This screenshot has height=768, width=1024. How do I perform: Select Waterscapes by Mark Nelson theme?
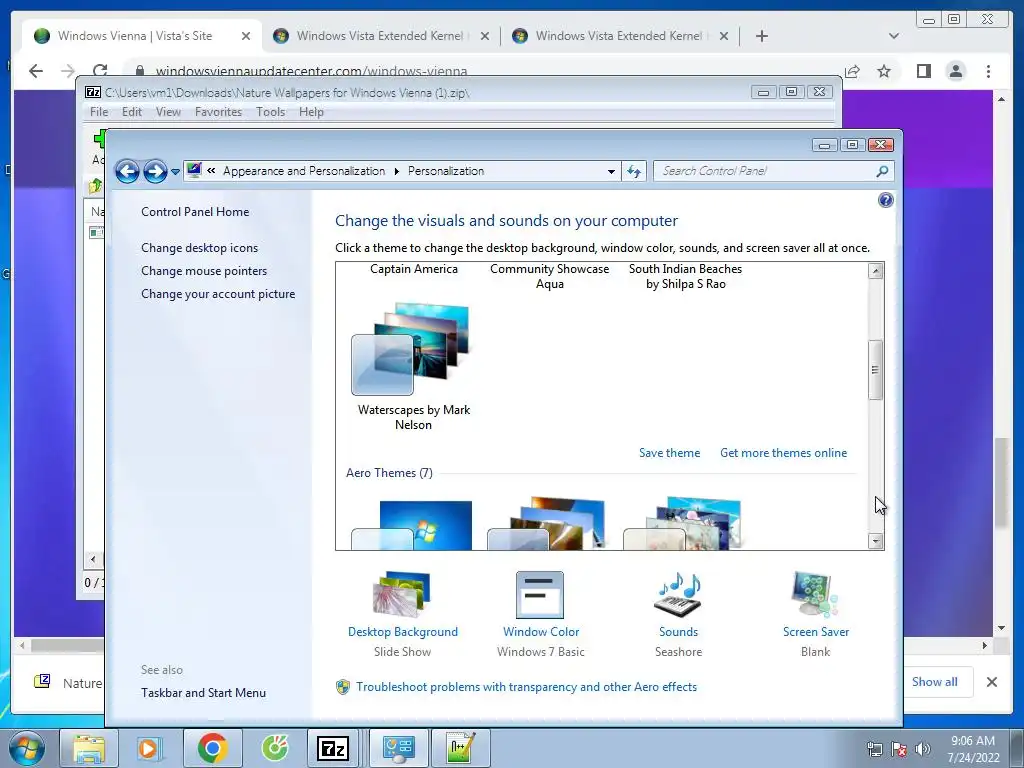pyautogui.click(x=413, y=366)
